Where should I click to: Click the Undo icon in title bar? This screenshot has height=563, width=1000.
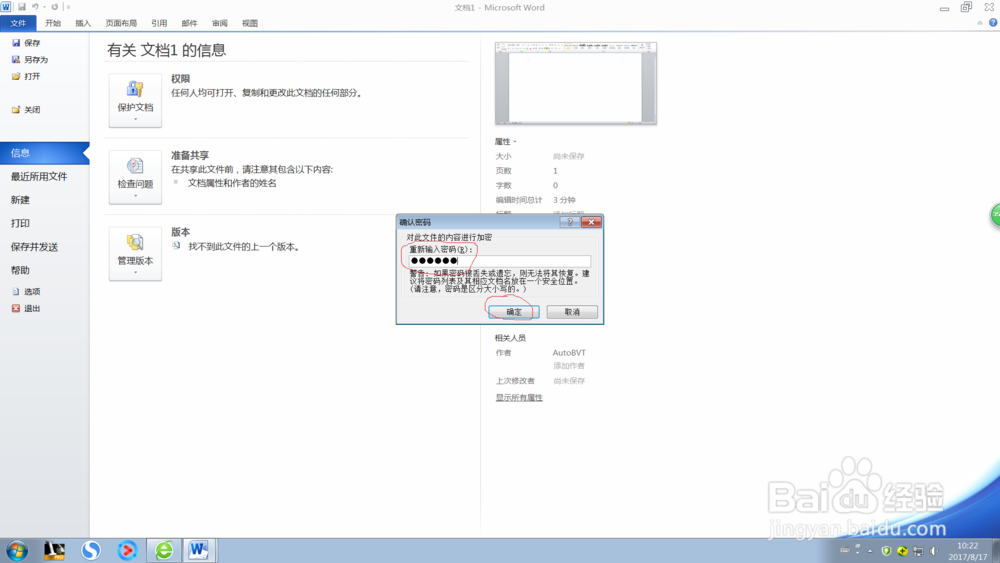35,7
